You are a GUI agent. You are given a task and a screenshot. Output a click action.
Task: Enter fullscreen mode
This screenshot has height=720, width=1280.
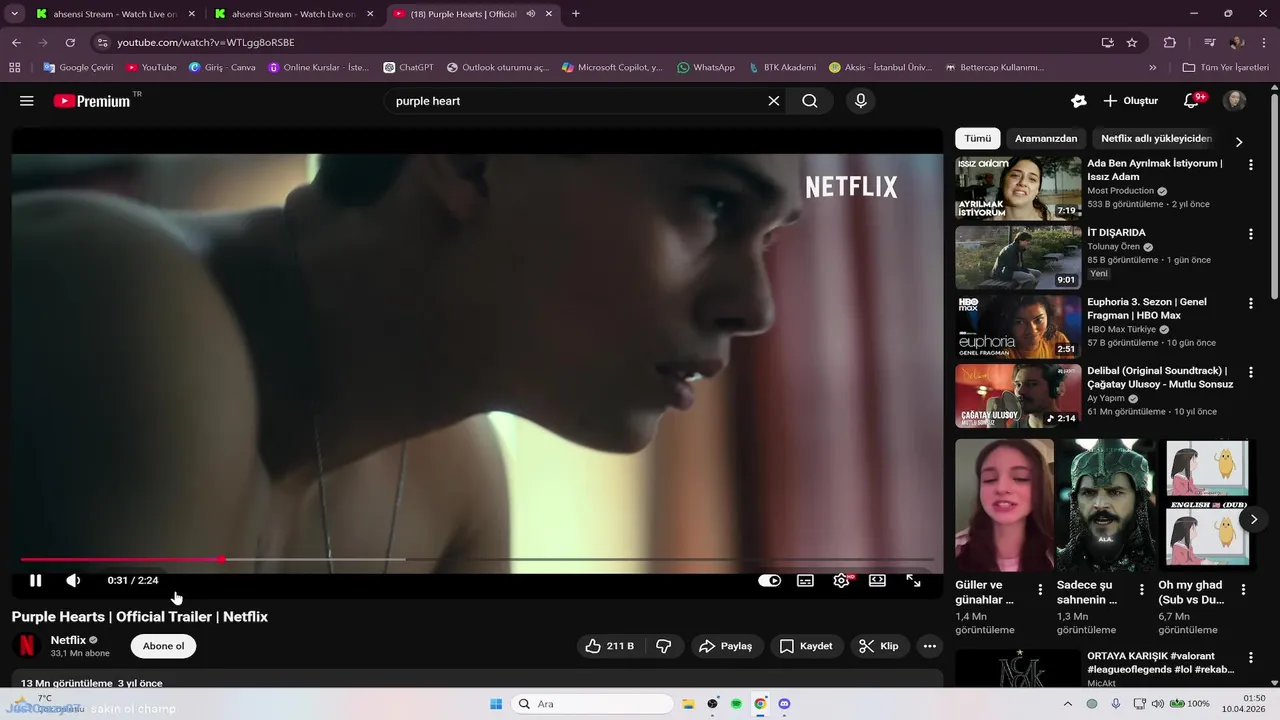click(913, 580)
